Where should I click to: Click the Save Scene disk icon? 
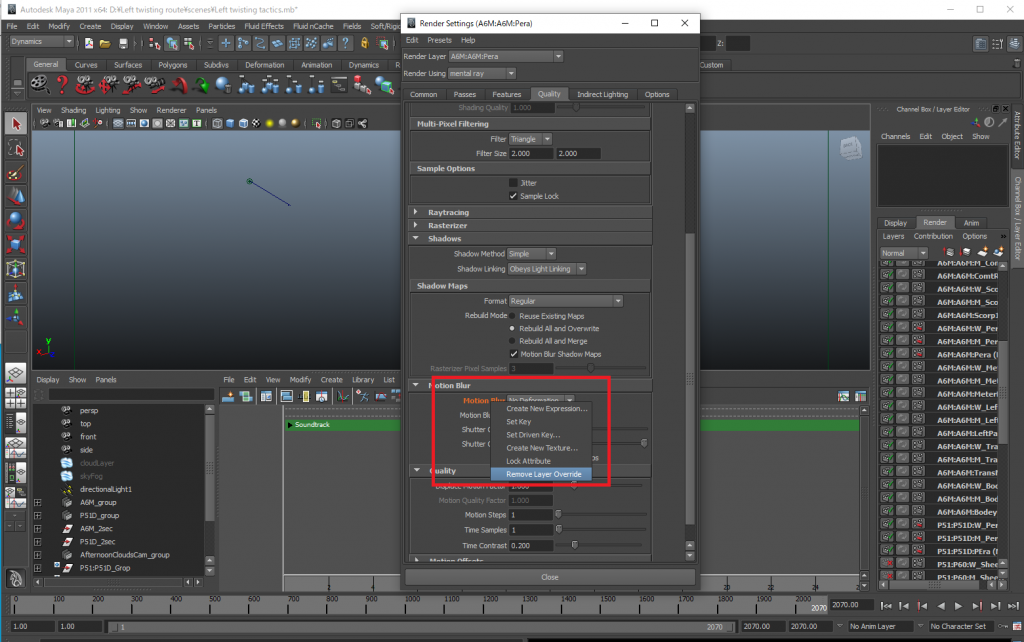(123, 43)
